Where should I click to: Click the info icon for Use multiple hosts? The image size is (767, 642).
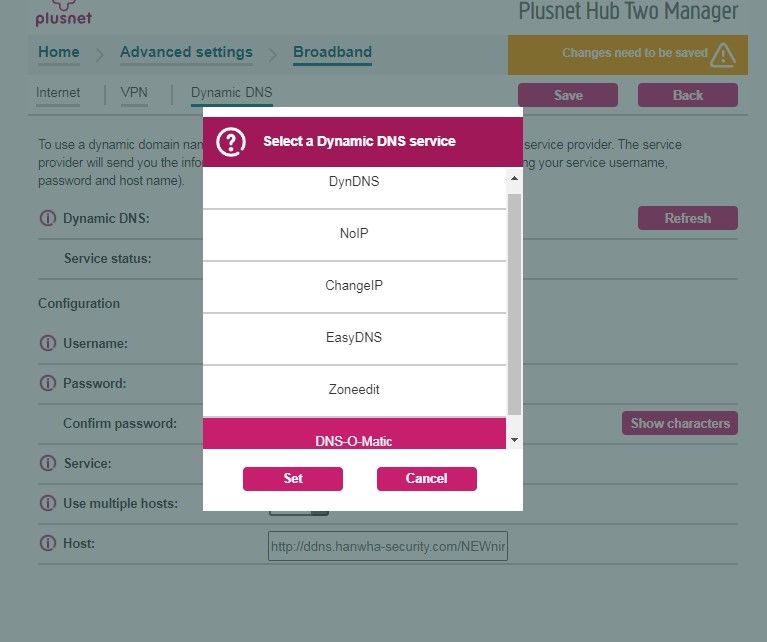(47, 503)
